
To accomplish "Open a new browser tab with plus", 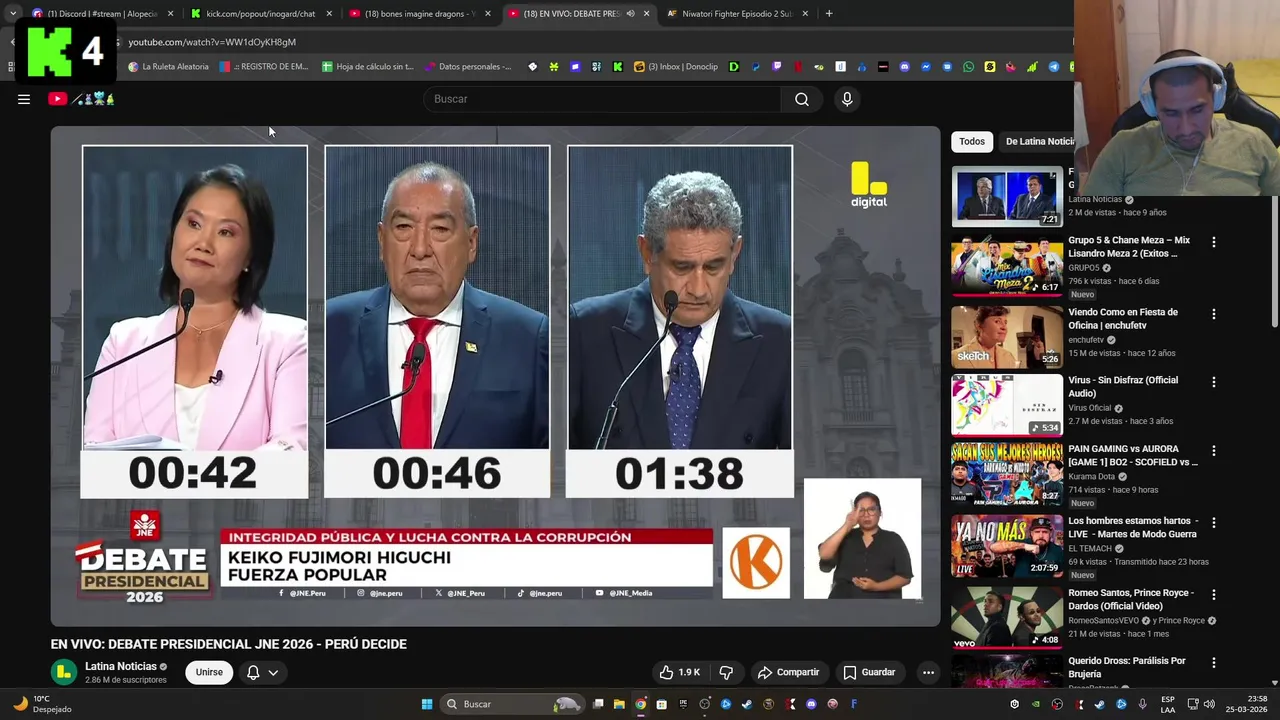I will point(829,14).
